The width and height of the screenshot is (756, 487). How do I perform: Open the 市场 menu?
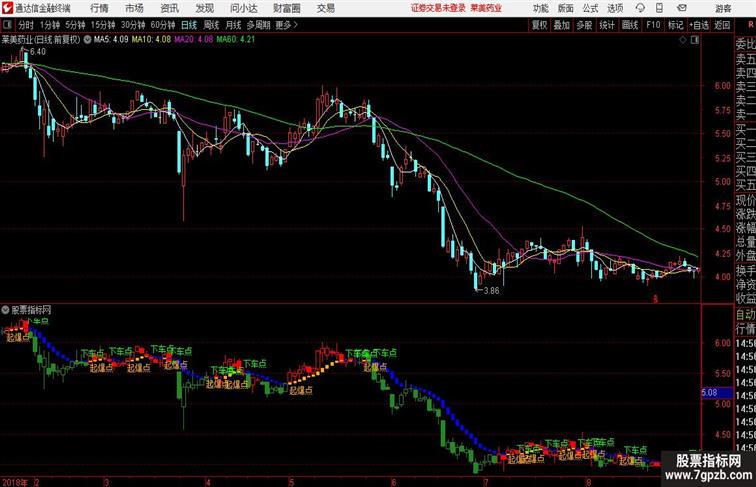point(134,8)
